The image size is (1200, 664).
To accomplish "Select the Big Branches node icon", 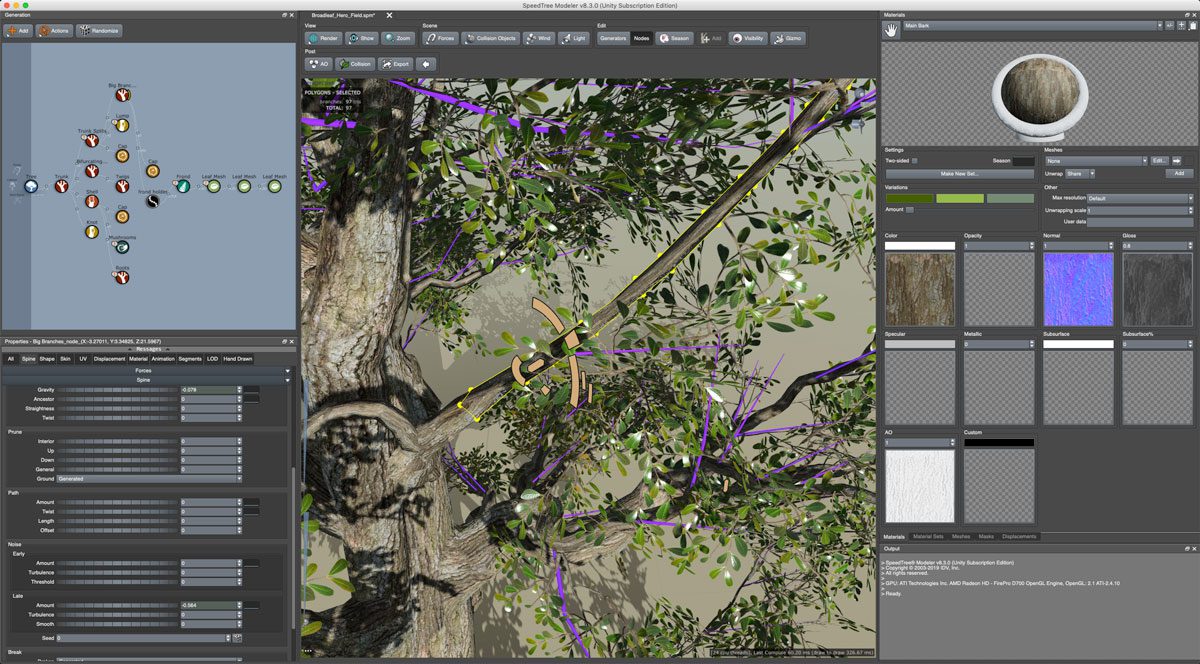I will 121,95.
